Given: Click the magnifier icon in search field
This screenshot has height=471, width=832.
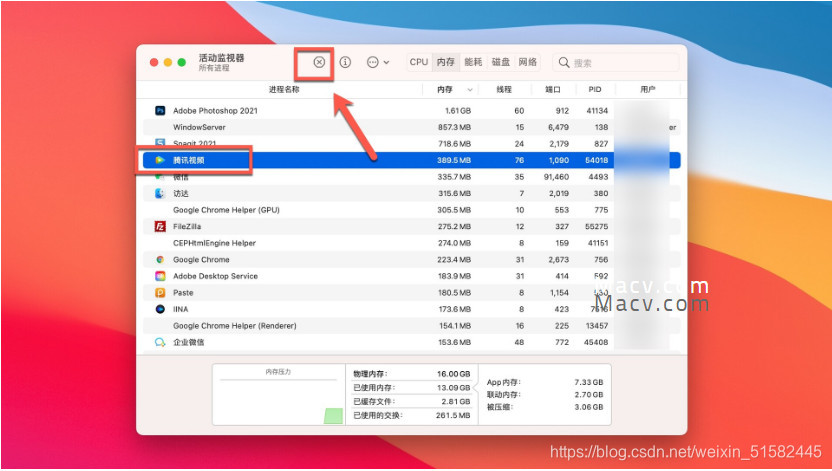Looking at the screenshot, I should coord(564,63).
